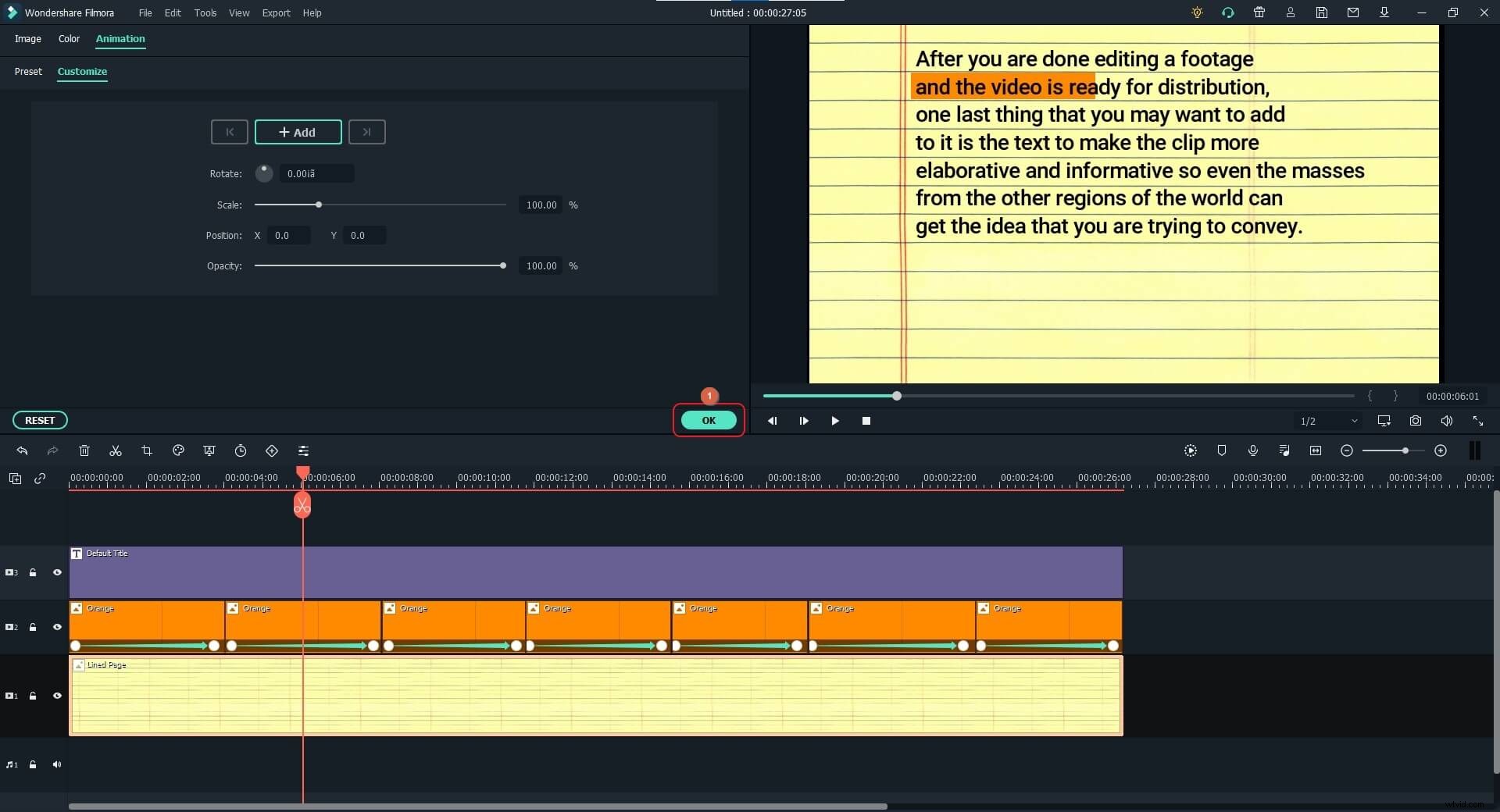Image resolution: width=1500 pixels, height=812 pixels.
Task: Click the Undo arrow
Action: 22,451
